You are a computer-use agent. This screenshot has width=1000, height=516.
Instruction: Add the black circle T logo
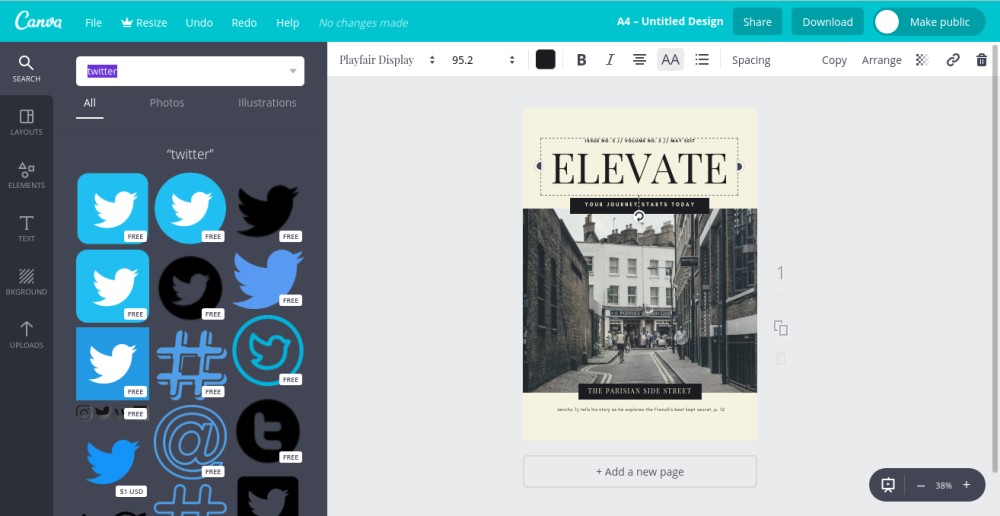pyautogui.click(x=268, y=431)
